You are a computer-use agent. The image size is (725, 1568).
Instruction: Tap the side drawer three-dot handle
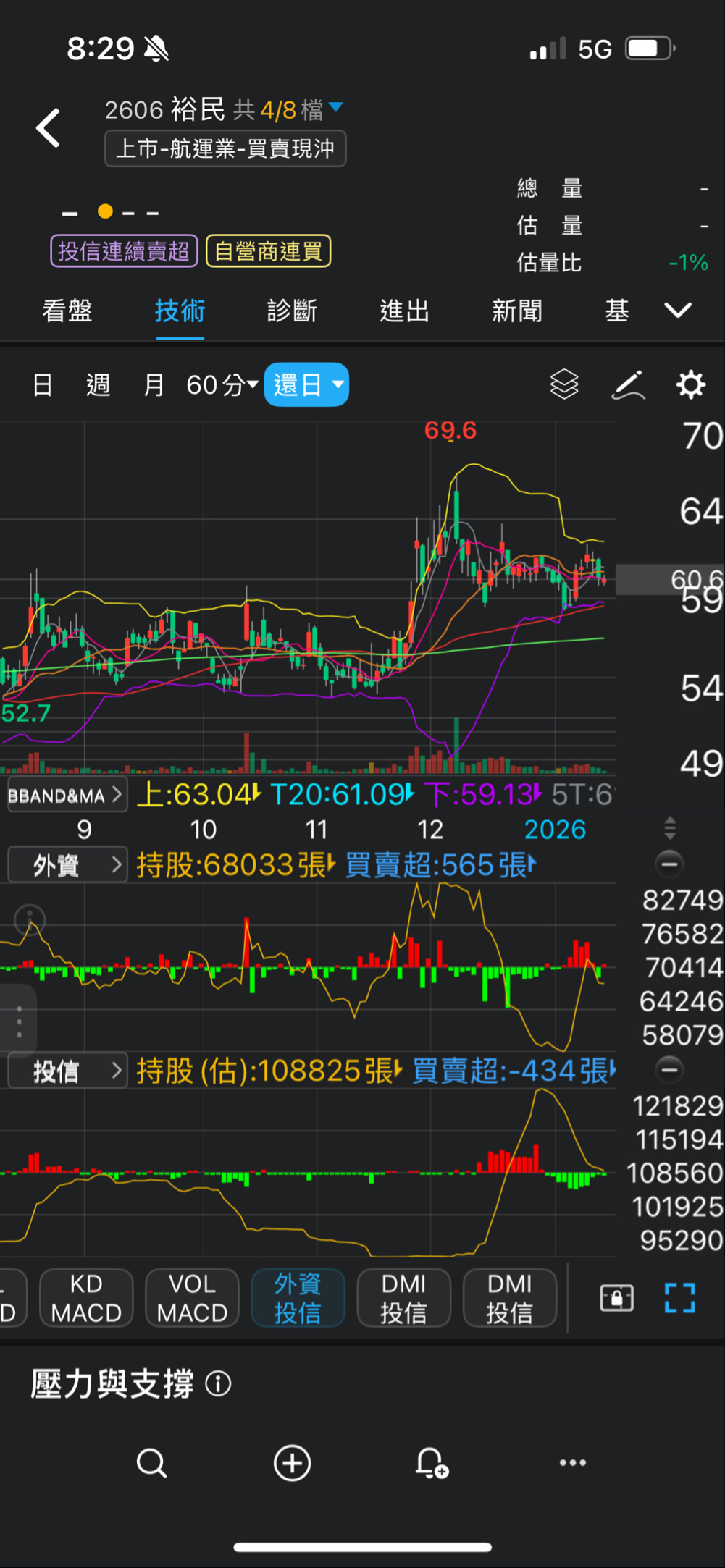pos(19,1021)
